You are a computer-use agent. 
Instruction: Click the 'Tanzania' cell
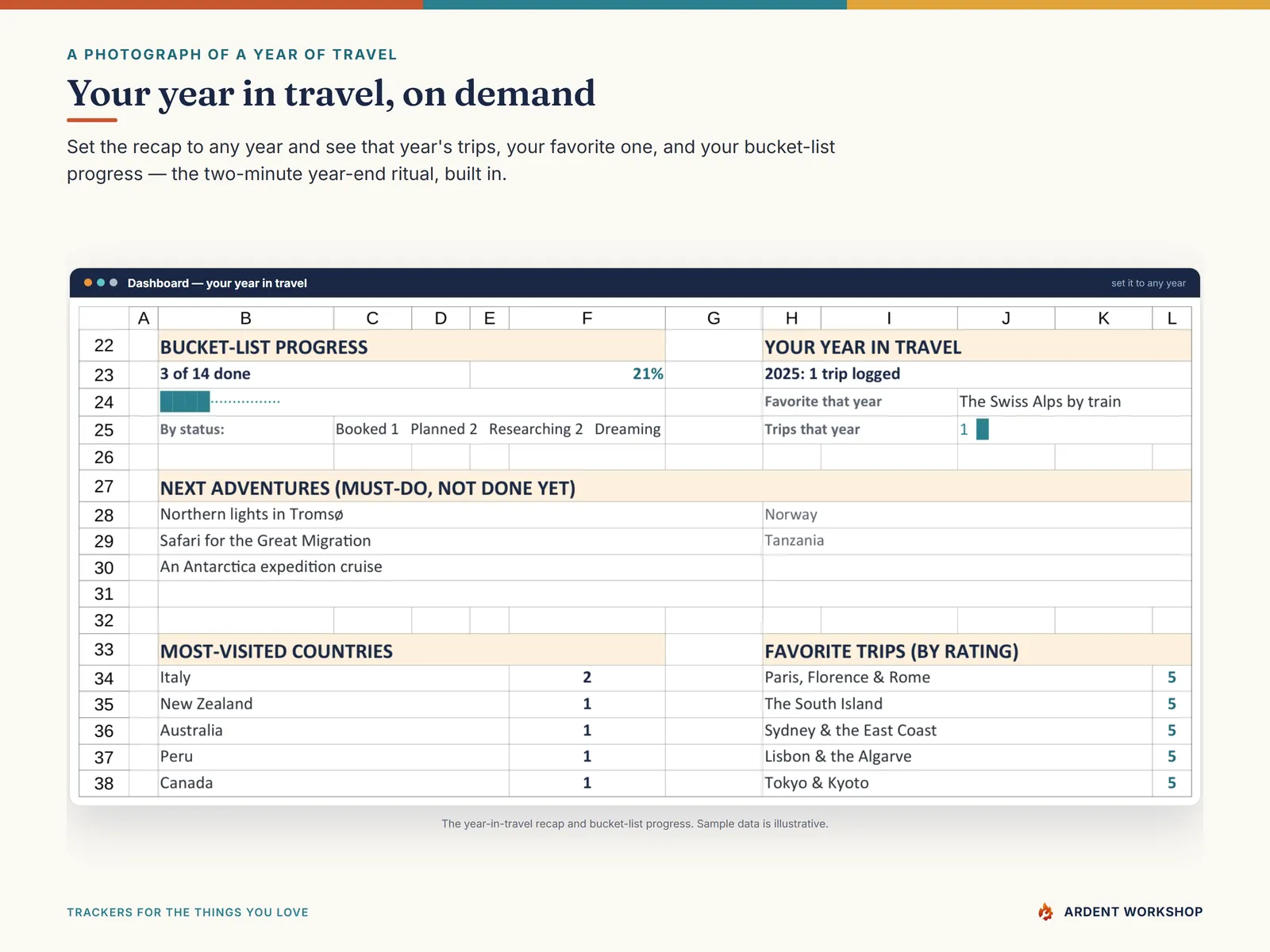click(976, 541)
